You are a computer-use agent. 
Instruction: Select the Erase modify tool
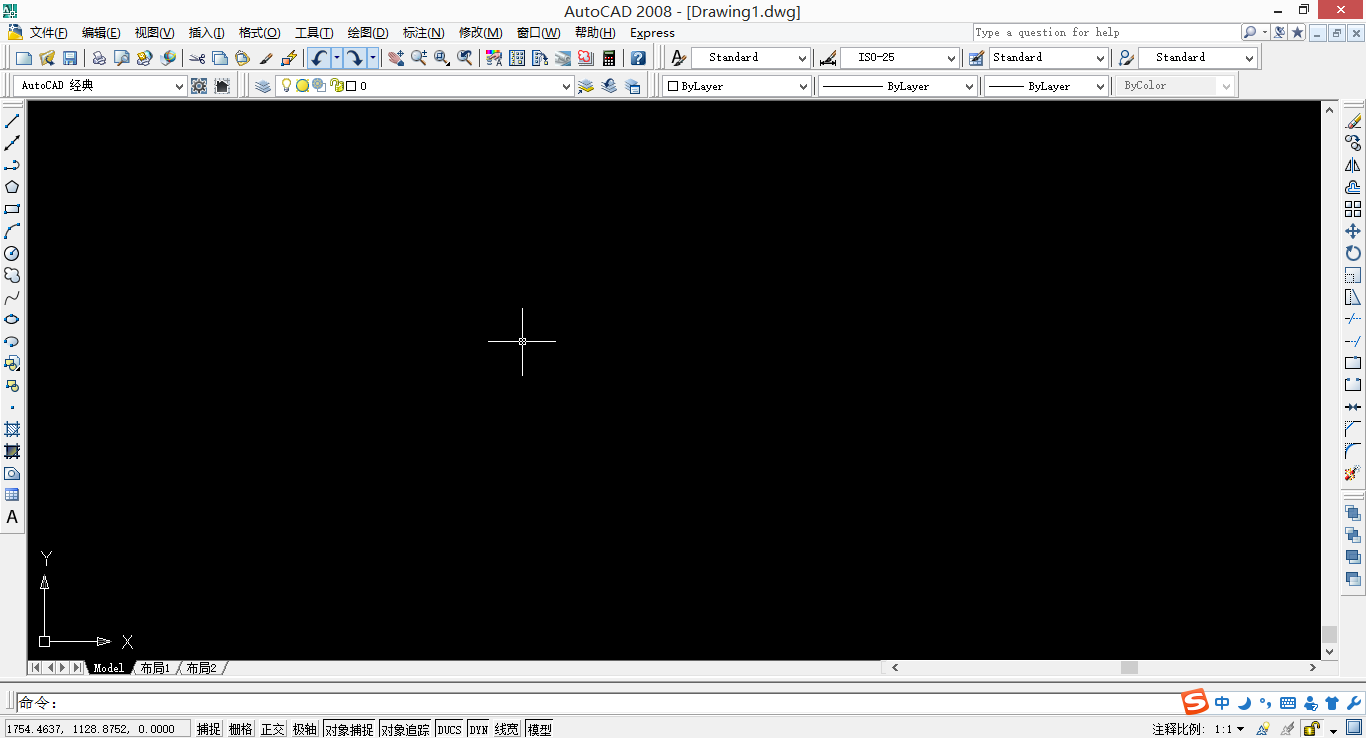point(1353,121)
